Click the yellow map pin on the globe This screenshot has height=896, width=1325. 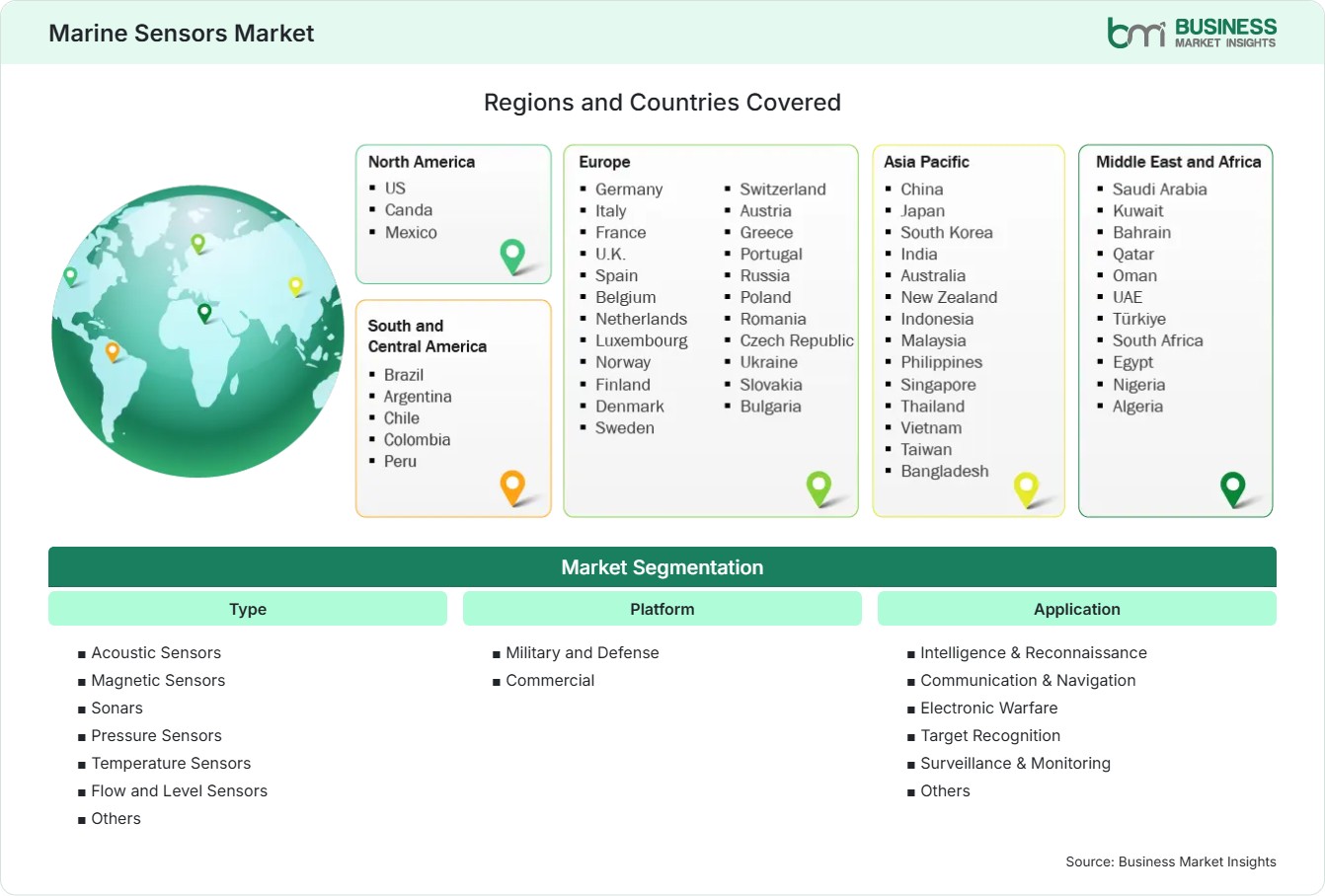(295, 286)
